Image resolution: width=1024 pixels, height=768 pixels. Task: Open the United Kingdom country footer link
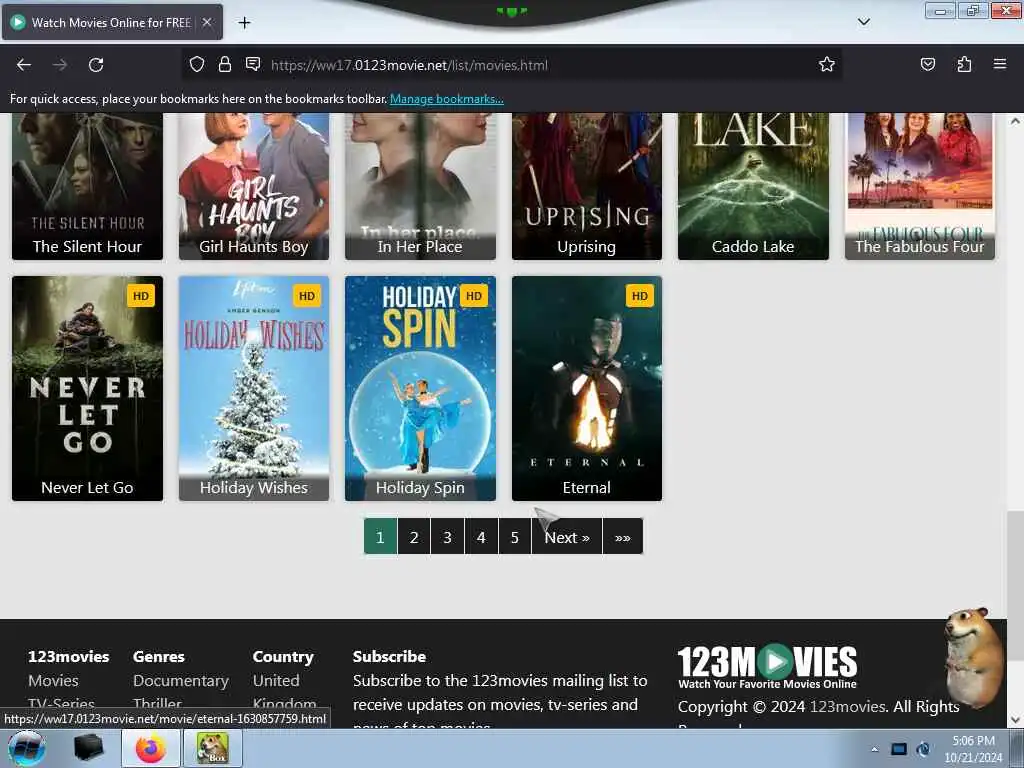[285, 692]
